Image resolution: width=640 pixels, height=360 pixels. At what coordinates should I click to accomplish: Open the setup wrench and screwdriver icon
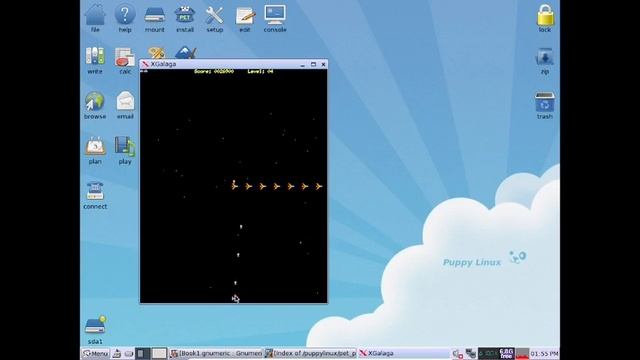tap(214, 16)
